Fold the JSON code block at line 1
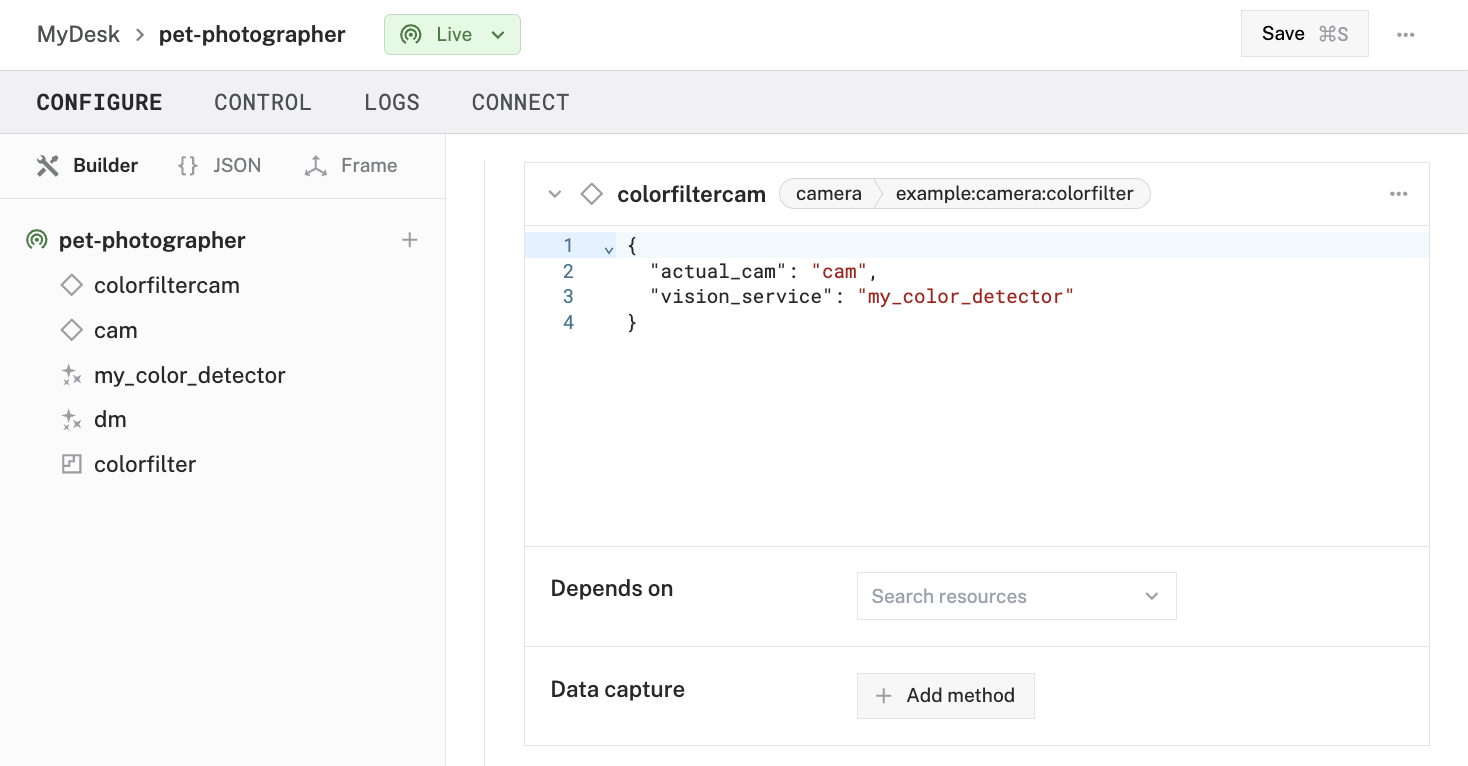Image resolution: width=1468 pixels, height=766 pixels. [x=609, y=248]
